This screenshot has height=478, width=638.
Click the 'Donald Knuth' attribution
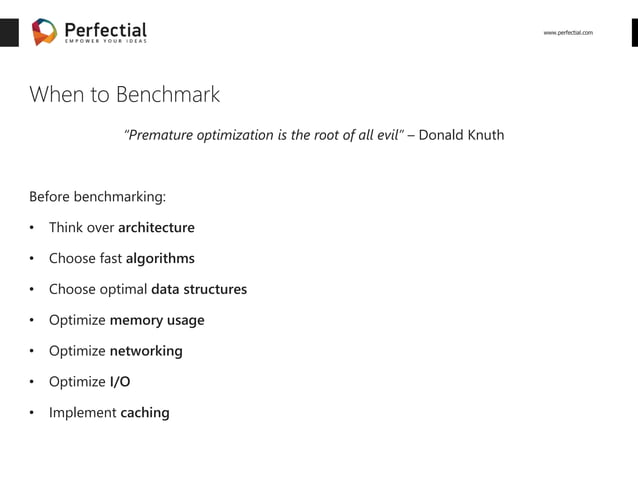point(461,135)
